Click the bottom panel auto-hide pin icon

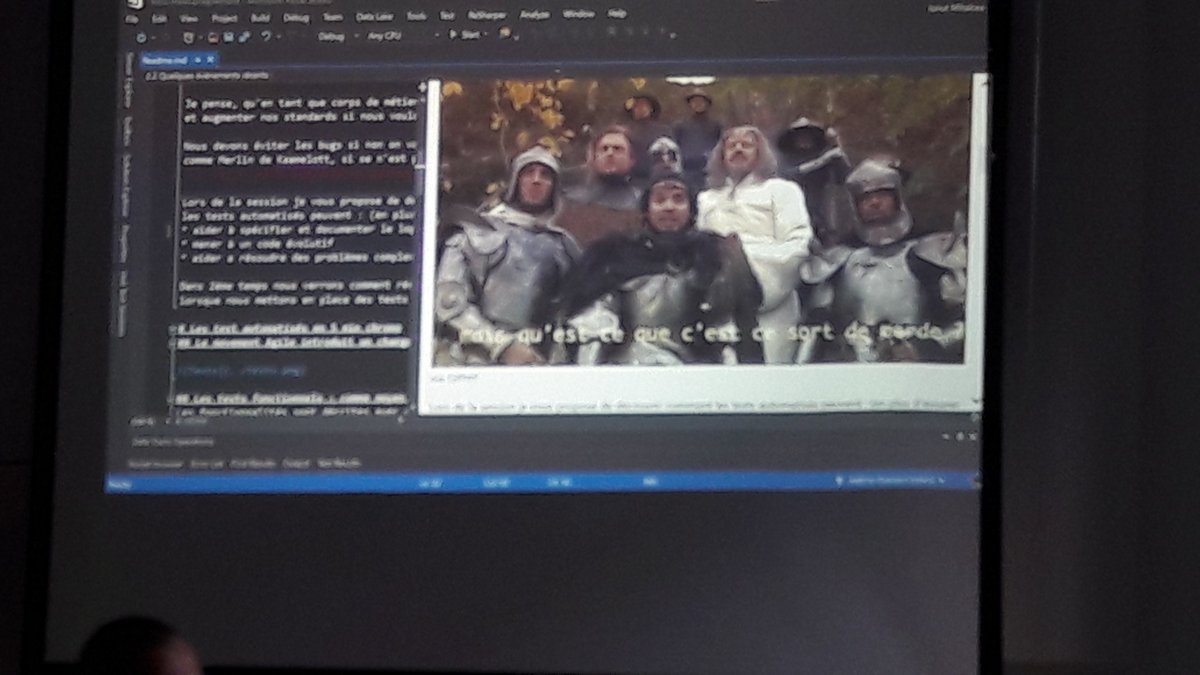pyautogui.click(x=960, y=436)
